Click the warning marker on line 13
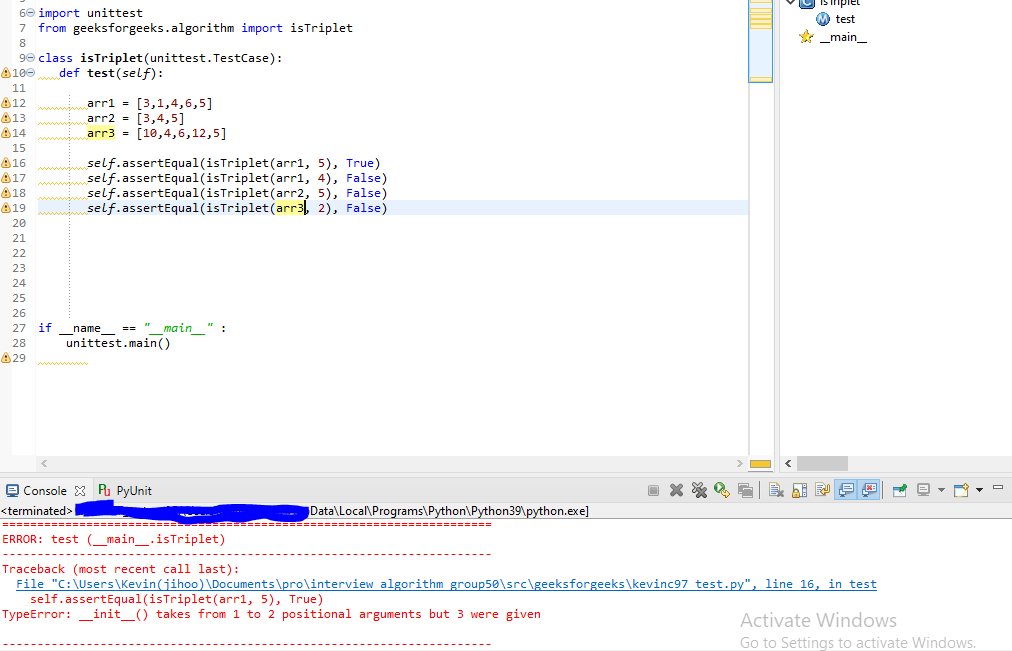This screenshot has width=1012, height=651. [x=6, y=118]
